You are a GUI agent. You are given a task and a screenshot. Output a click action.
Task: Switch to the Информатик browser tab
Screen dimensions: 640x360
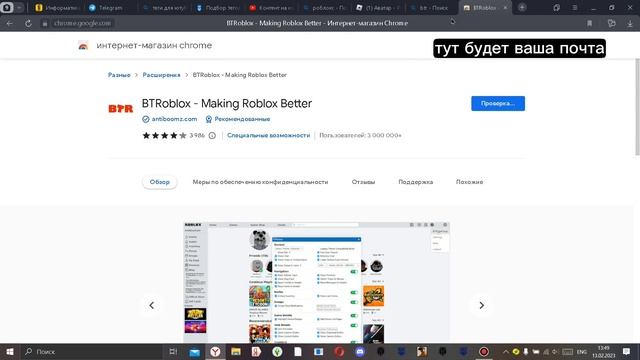click(56, 7)
